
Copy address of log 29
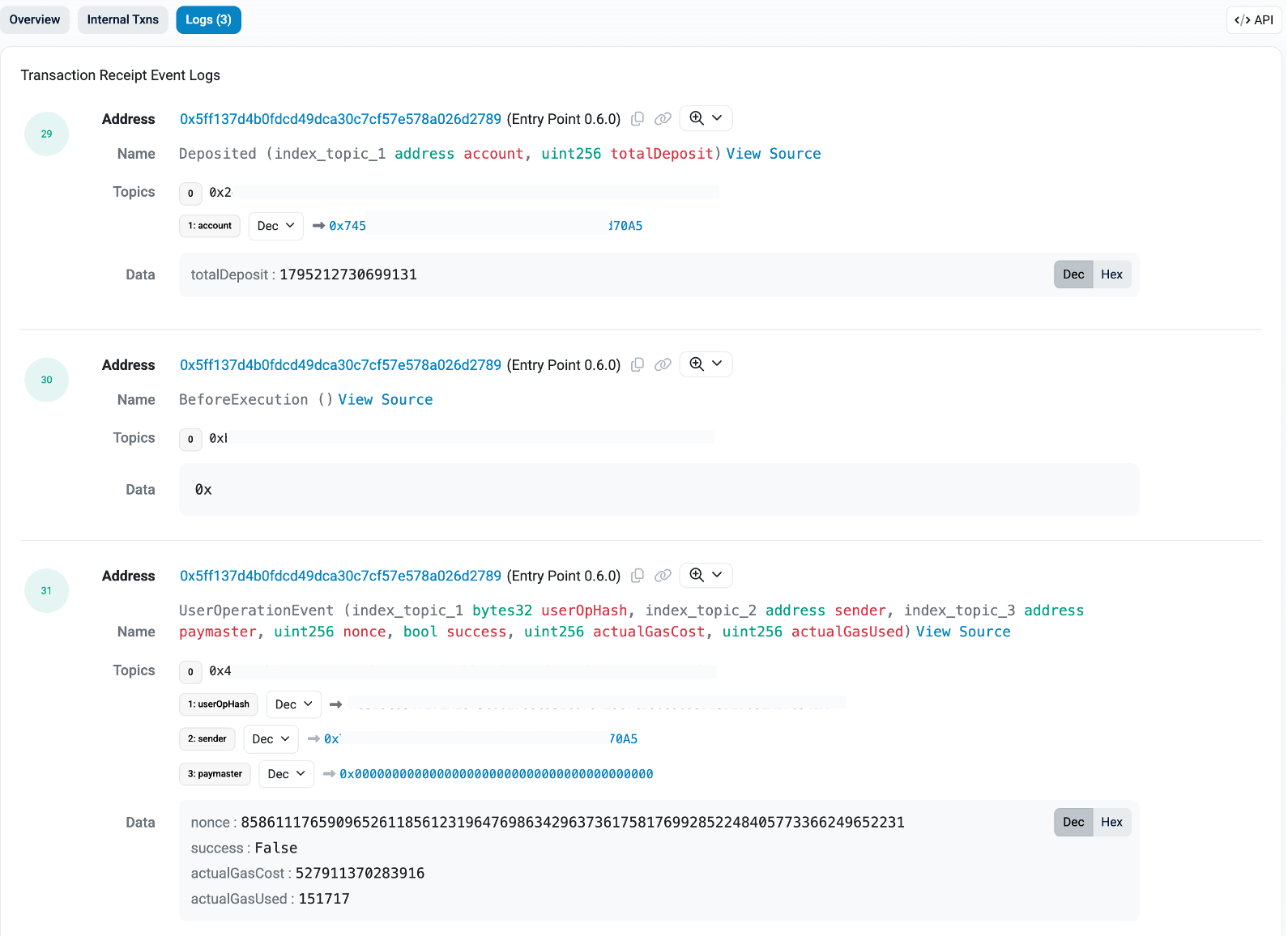coord(638,119)
